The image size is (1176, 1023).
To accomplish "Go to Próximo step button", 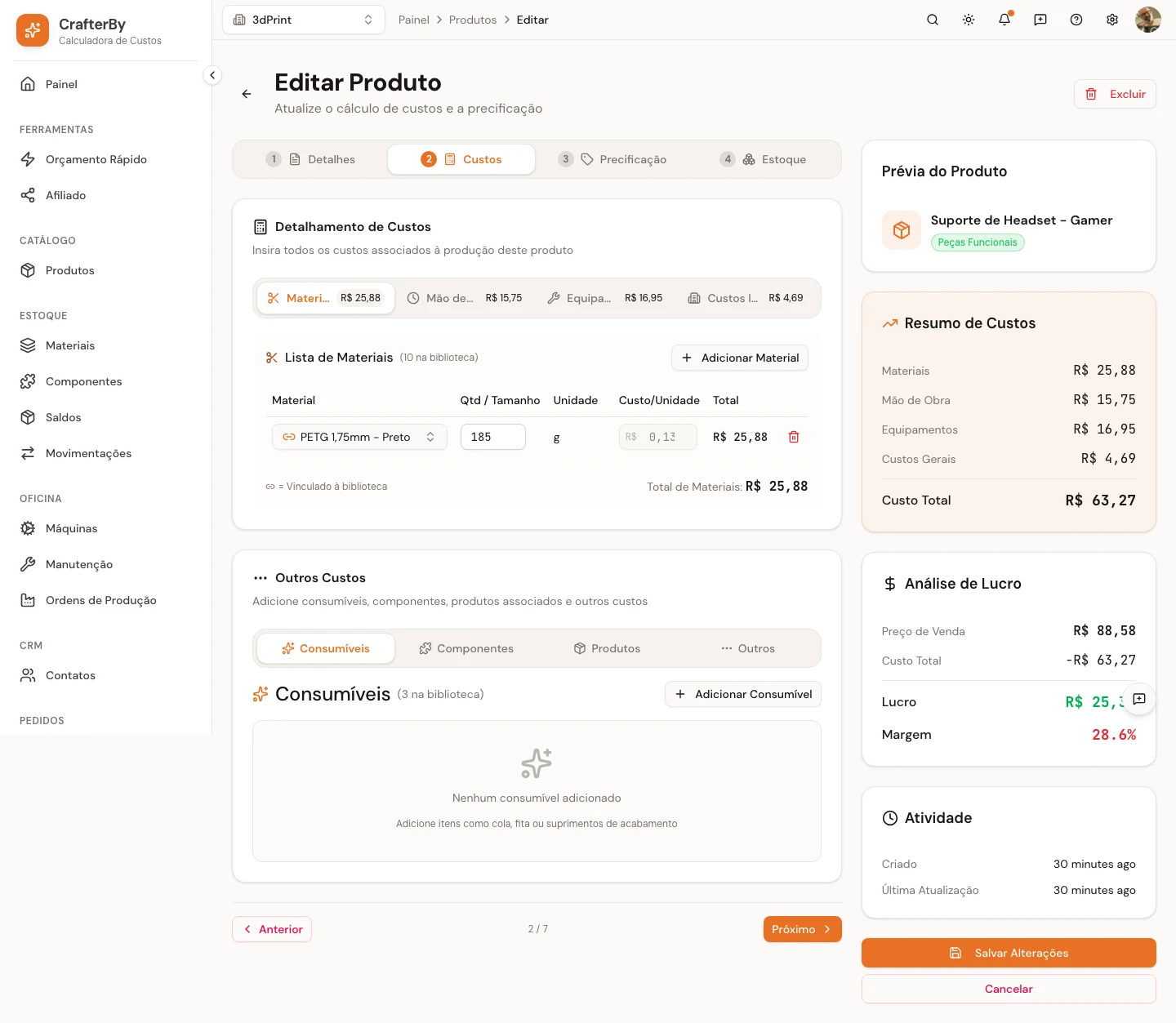I will (802, 929).
